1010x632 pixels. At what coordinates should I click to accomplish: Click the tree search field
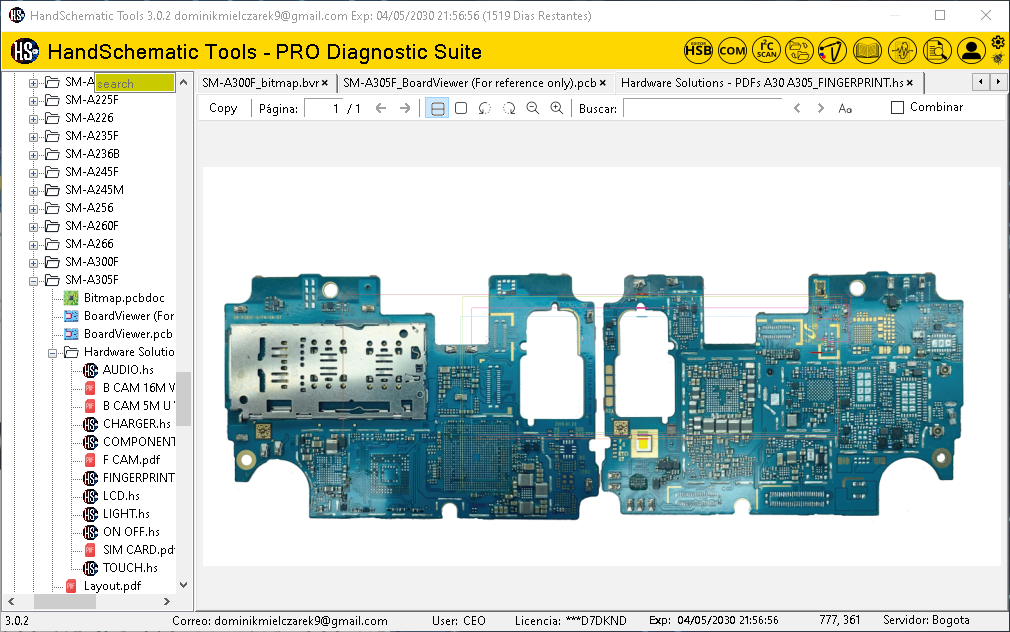pos(135,83)
